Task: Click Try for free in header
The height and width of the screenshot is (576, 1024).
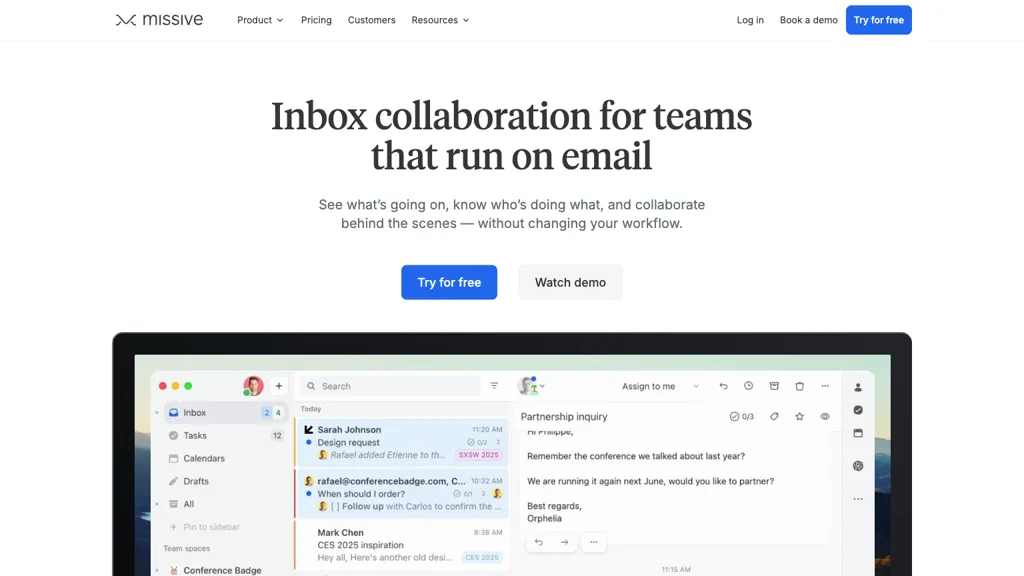Action: coord(878,20)
